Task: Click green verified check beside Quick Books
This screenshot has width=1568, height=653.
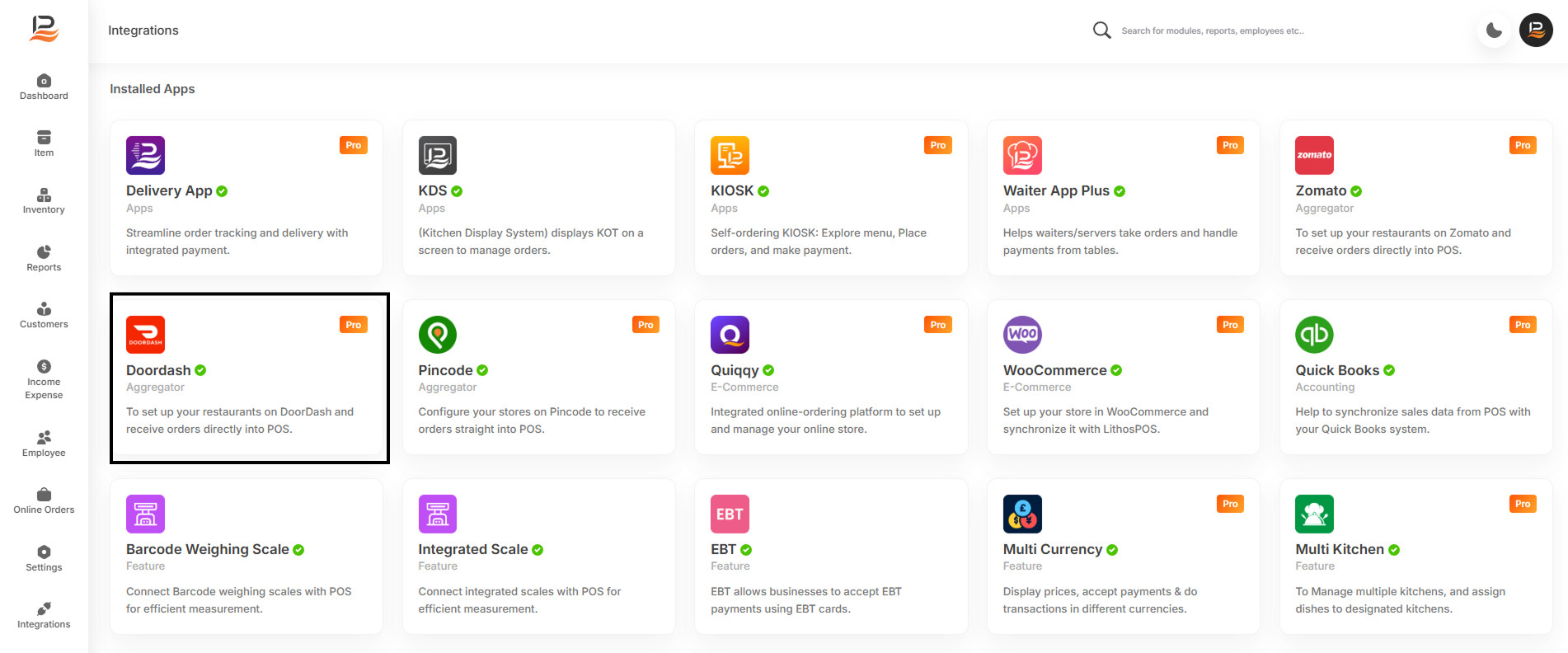Action: [1389, 370]
